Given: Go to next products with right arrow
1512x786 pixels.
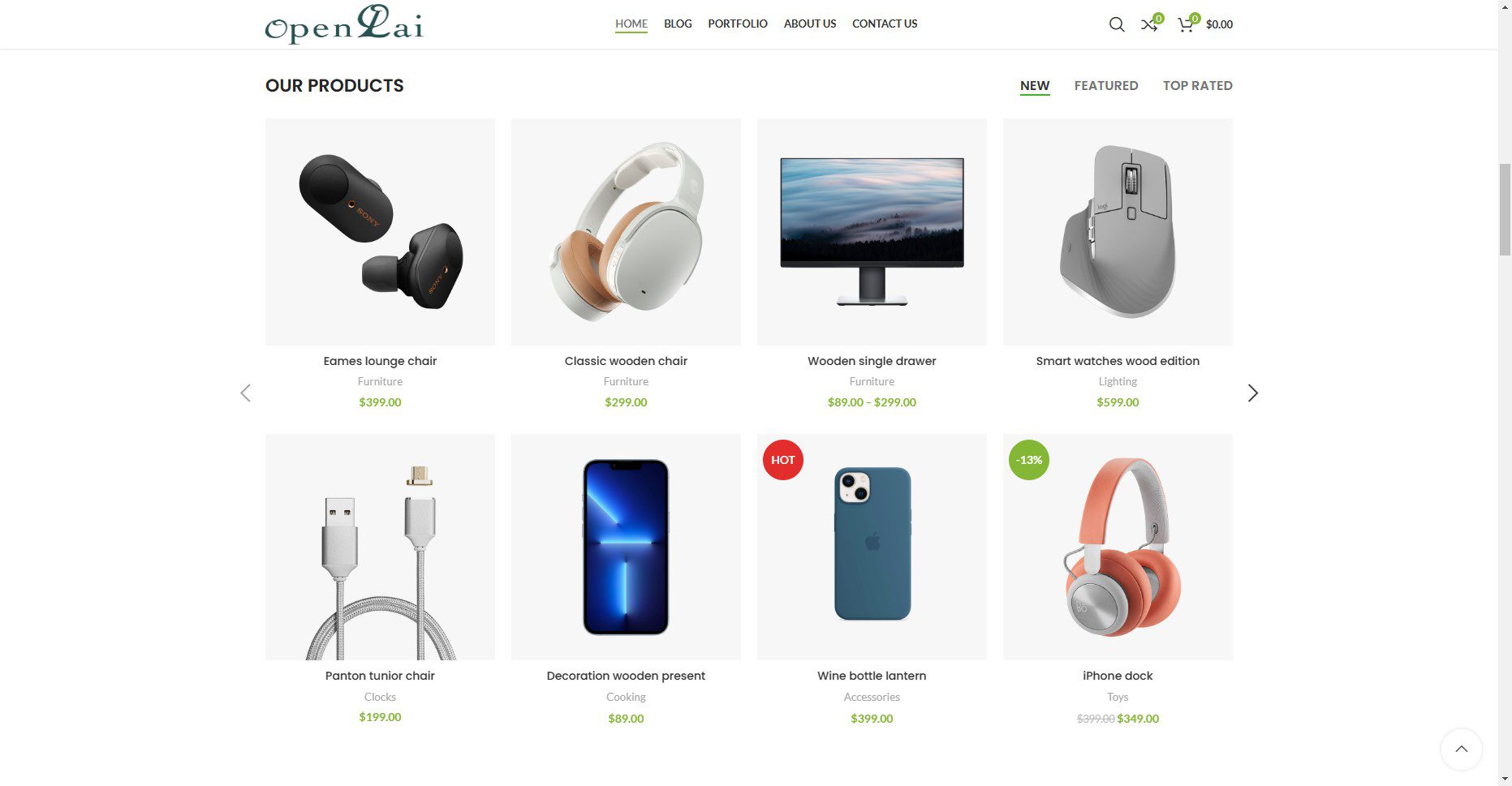Looking at the screenshot, I should click(1252, 393).
